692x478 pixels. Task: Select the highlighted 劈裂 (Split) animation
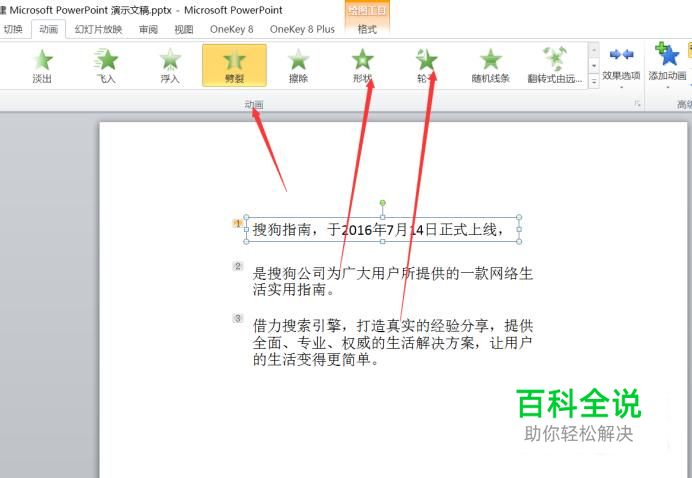tap(234, 65)
